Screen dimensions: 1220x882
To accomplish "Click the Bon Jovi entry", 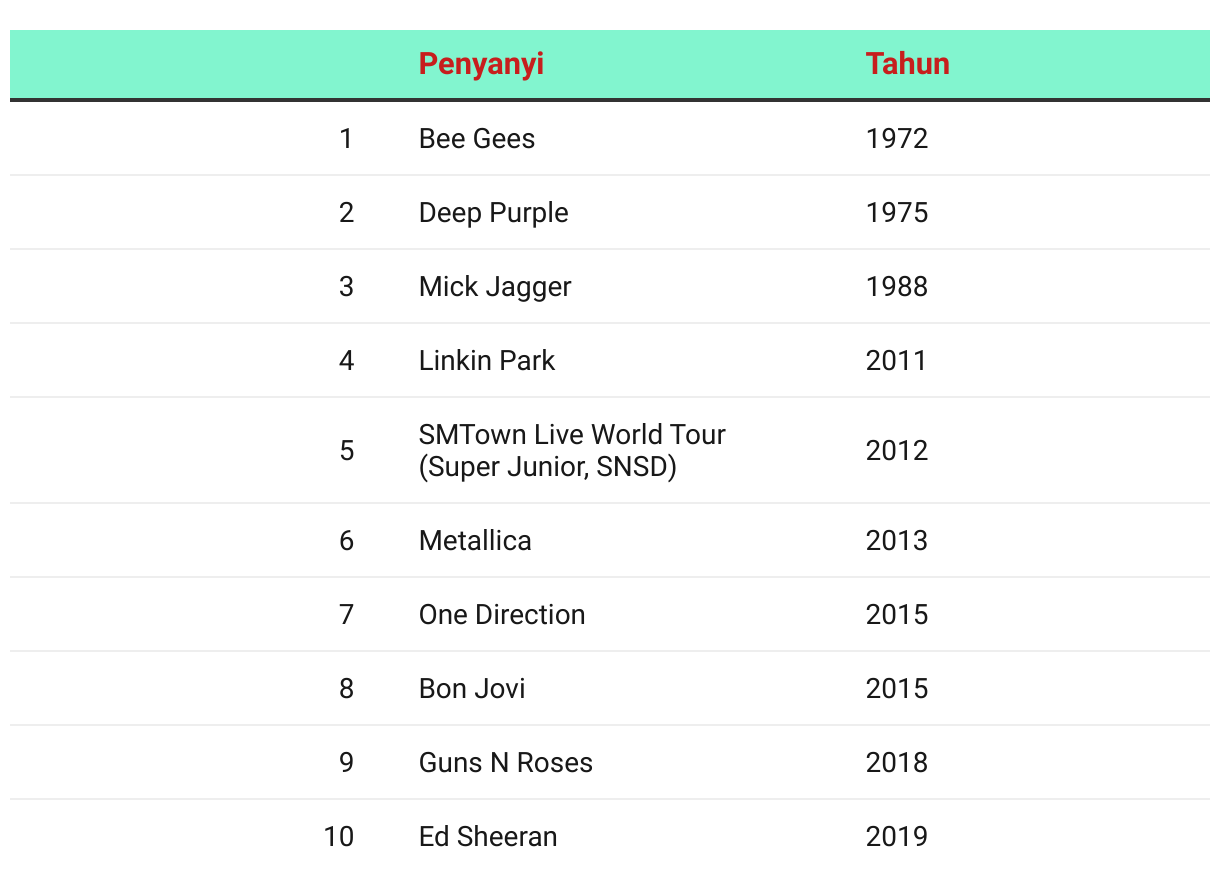I will pos(472,688).
